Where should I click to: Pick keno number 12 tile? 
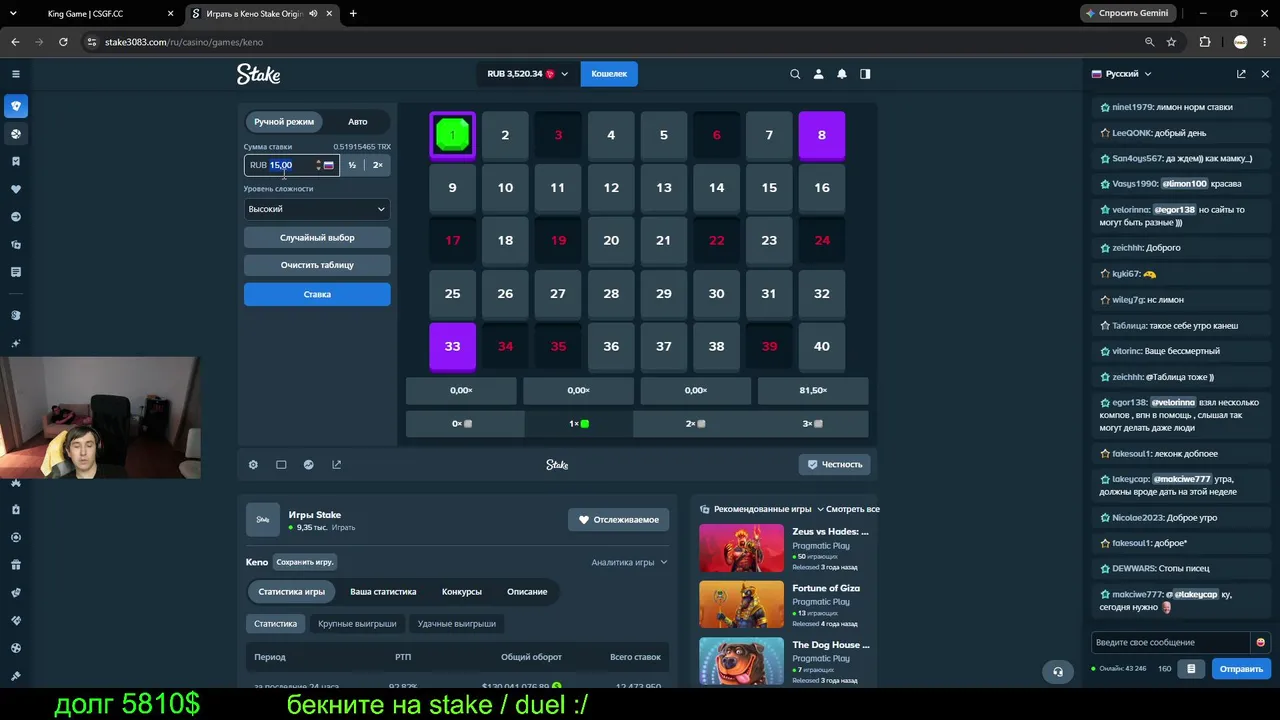tap(611, 188)
